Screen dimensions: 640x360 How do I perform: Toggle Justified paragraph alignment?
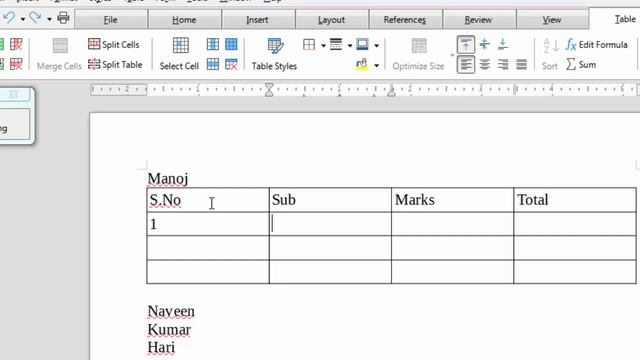521,64
